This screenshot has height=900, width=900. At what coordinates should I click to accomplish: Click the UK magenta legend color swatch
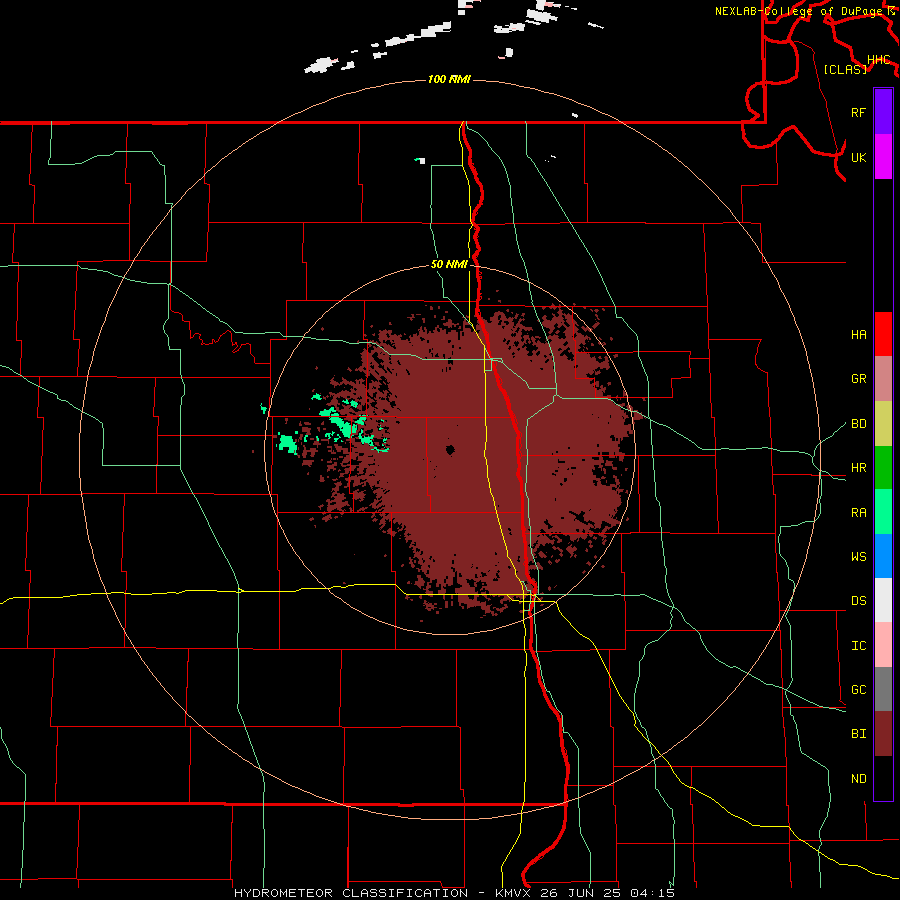[x=883, y=157]
